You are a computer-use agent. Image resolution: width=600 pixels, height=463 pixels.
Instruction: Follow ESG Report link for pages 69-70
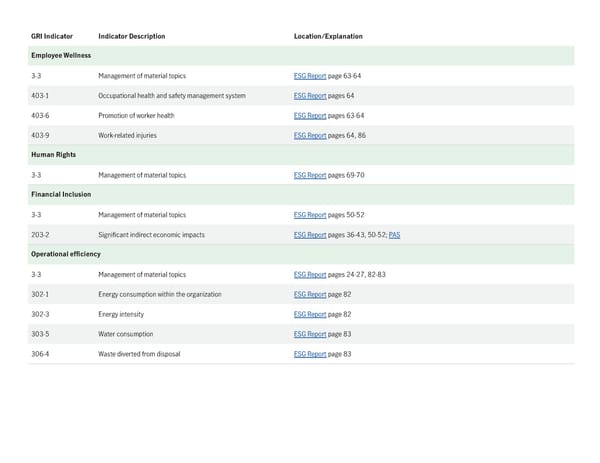pos(310,175)
